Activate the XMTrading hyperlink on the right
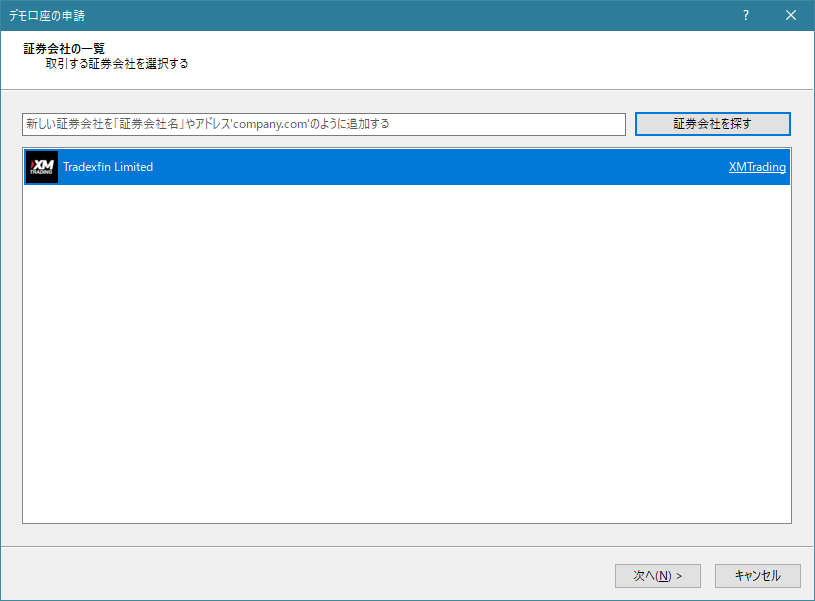This screenshot has height=601, width=815. [758, 167]
